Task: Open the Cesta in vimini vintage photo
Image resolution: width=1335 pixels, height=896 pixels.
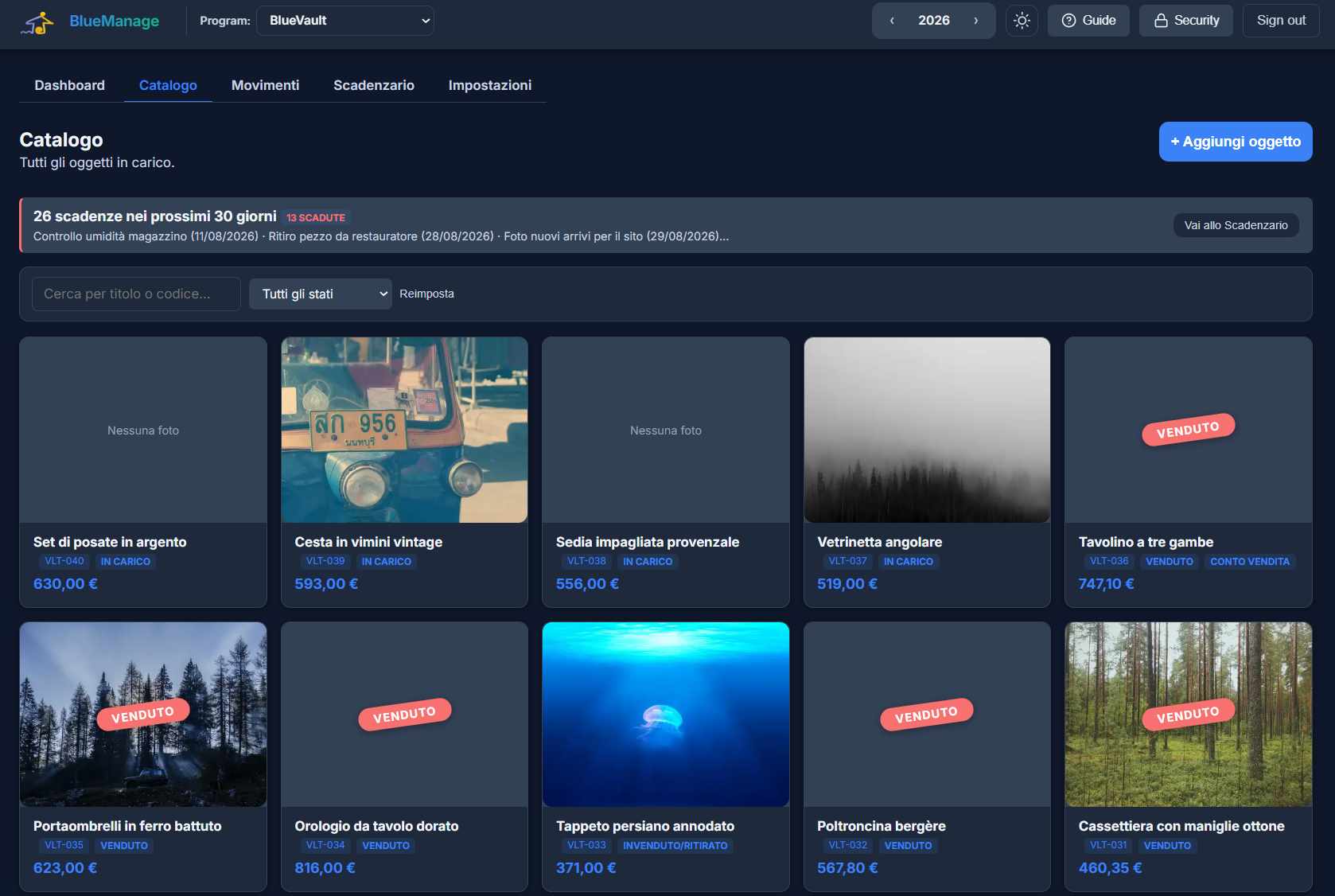Action: click(x=404, y=430)
